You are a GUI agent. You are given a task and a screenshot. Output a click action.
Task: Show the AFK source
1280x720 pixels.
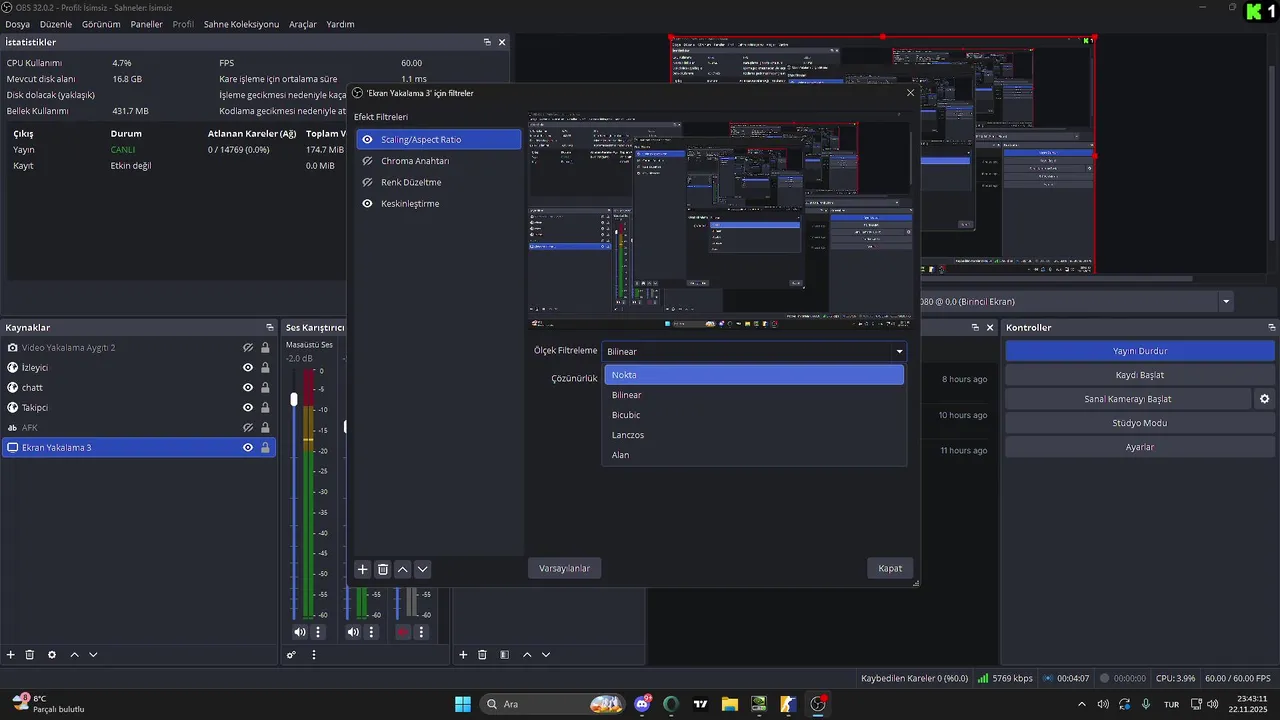pos(248,428)
